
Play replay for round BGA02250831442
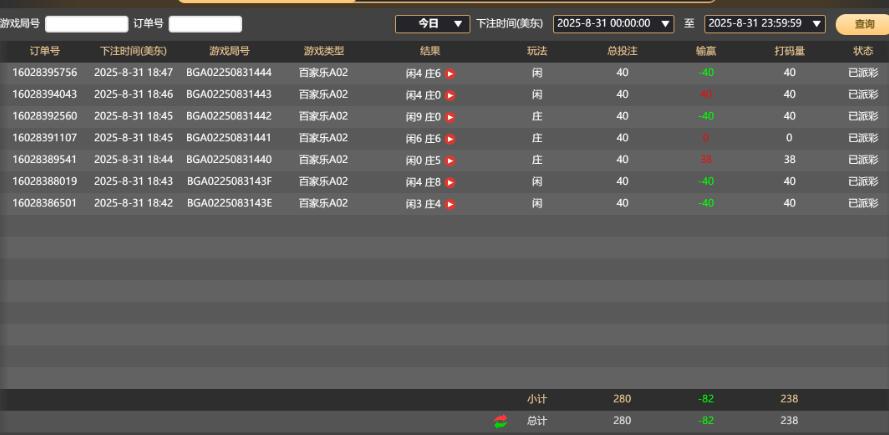450,117
